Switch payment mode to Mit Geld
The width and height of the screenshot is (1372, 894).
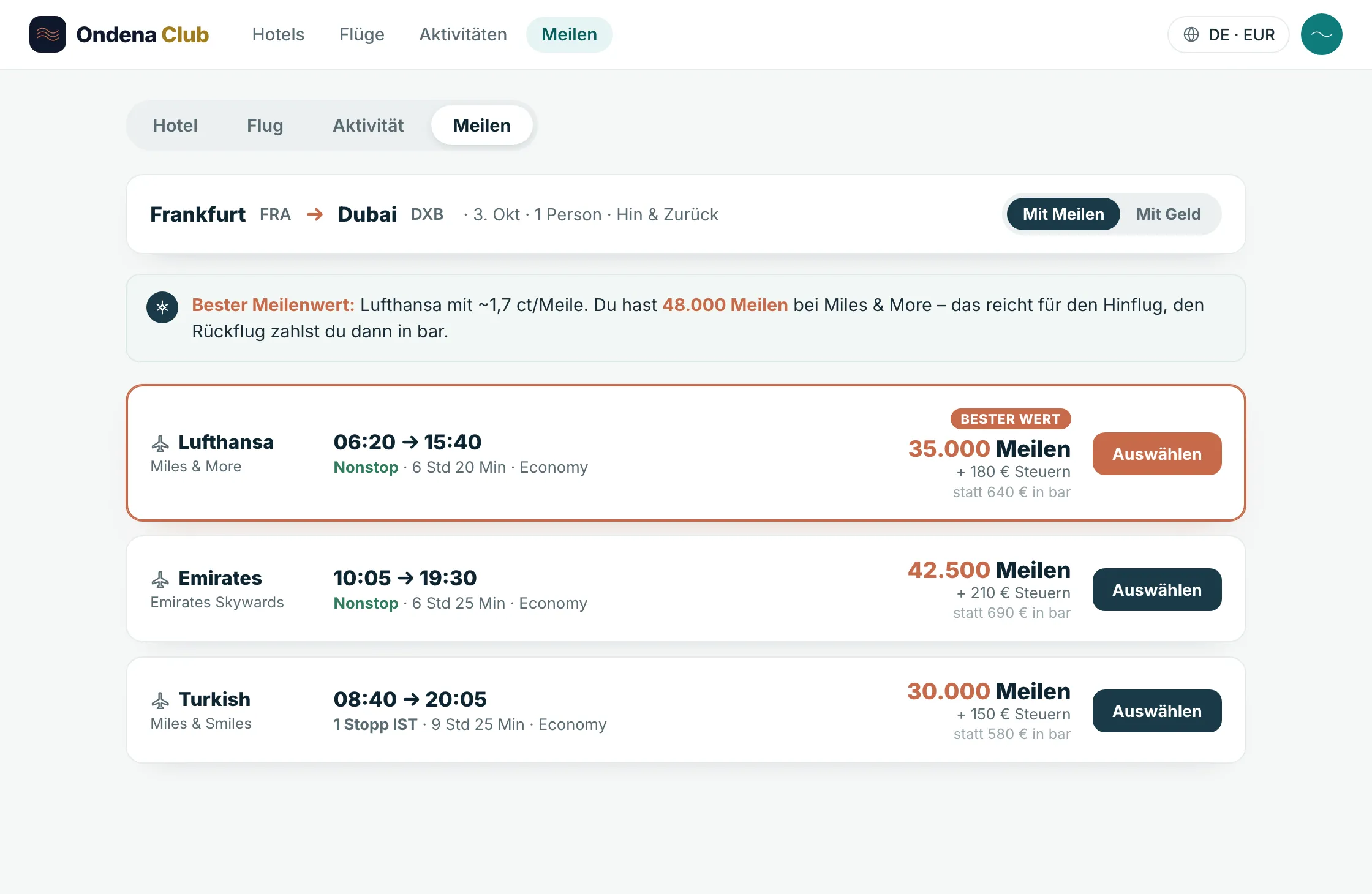(x=1168, y=214)
